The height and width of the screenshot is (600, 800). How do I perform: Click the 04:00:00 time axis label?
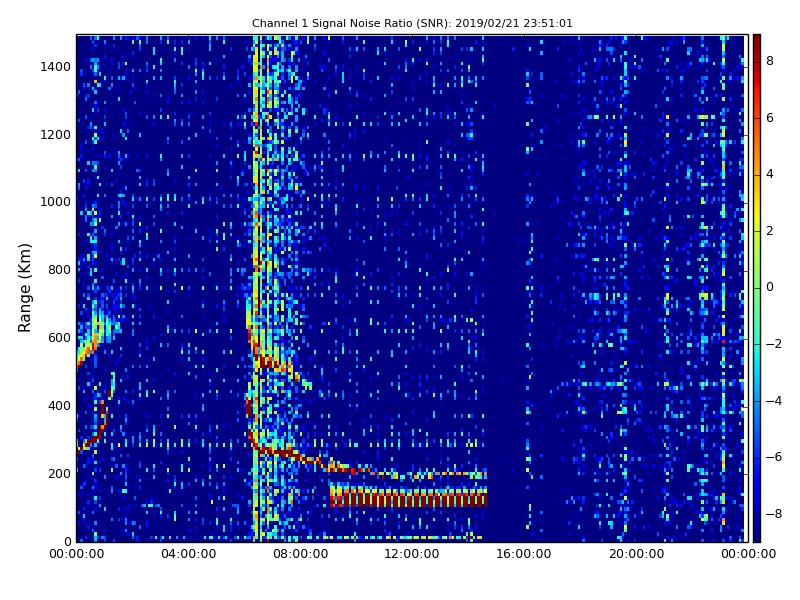coord(189,554)
